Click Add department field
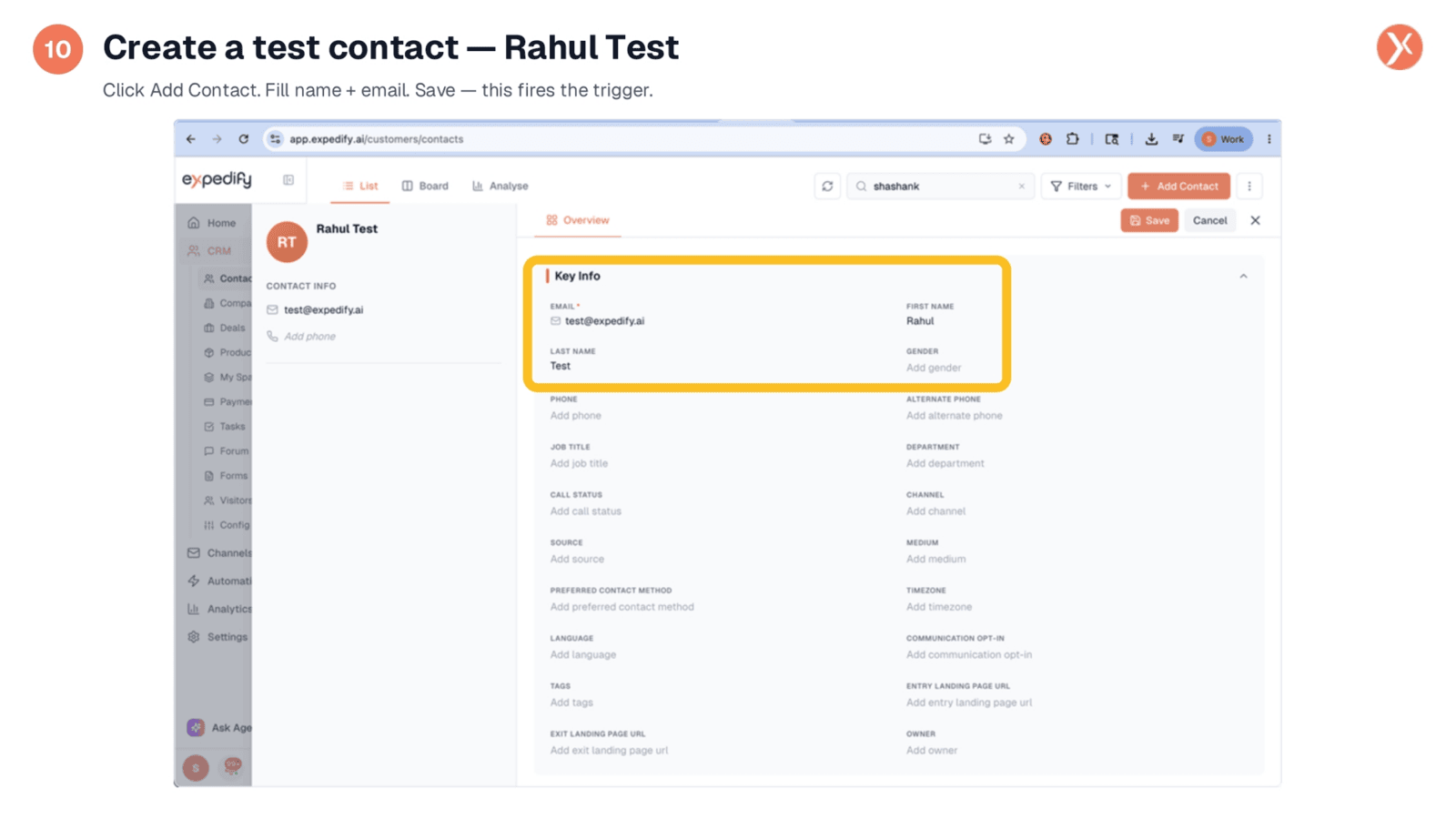The width and height of the screenshot is (1456, 819). [x=945, y=463]
